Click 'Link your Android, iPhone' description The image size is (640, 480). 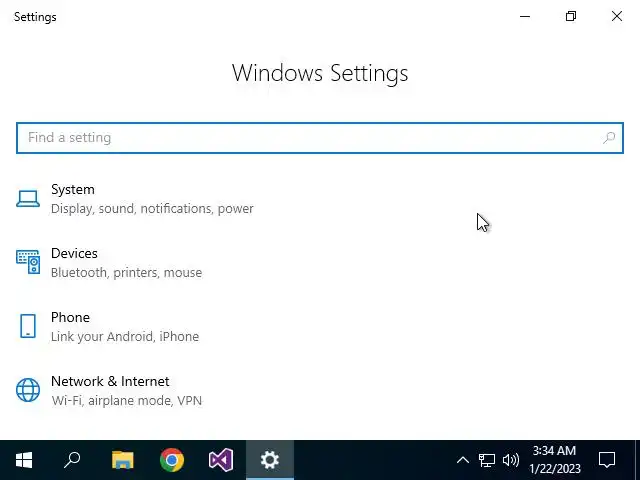pos(125,337)
